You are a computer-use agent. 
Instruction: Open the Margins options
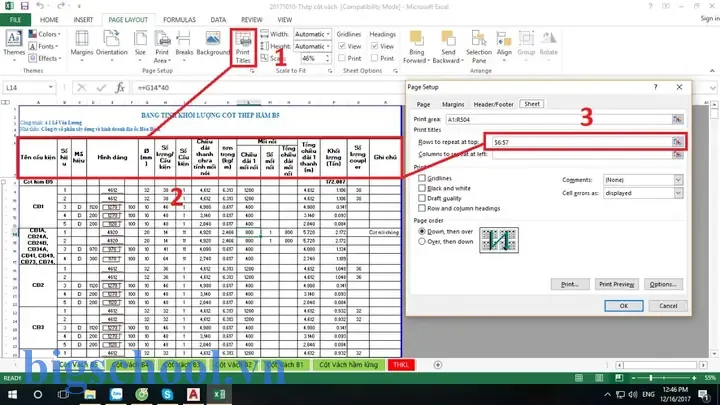[82, 45]
